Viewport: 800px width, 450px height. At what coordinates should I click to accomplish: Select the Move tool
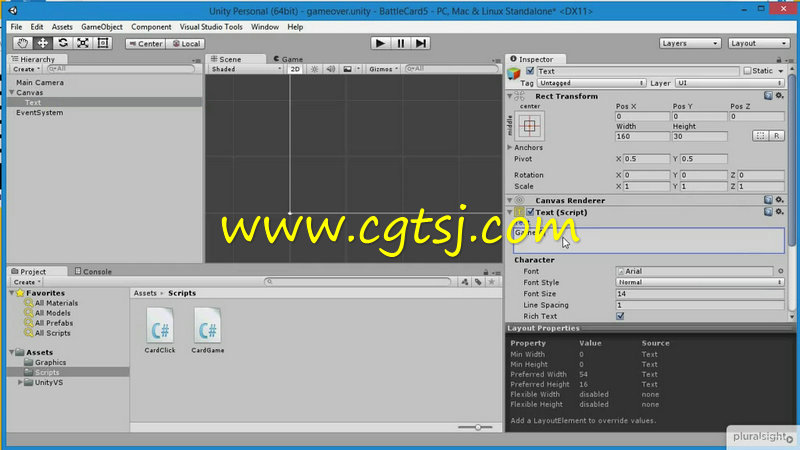tap(42, 43)
